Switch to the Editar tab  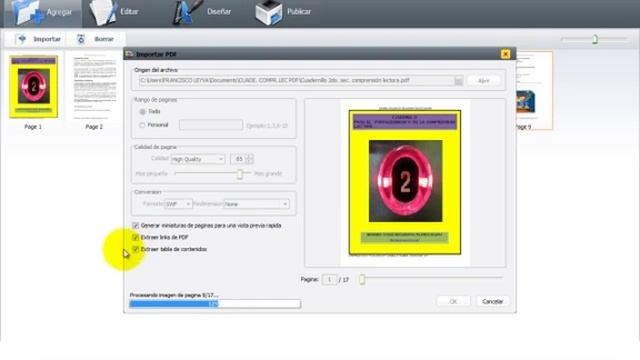click(x=114, y=12)
